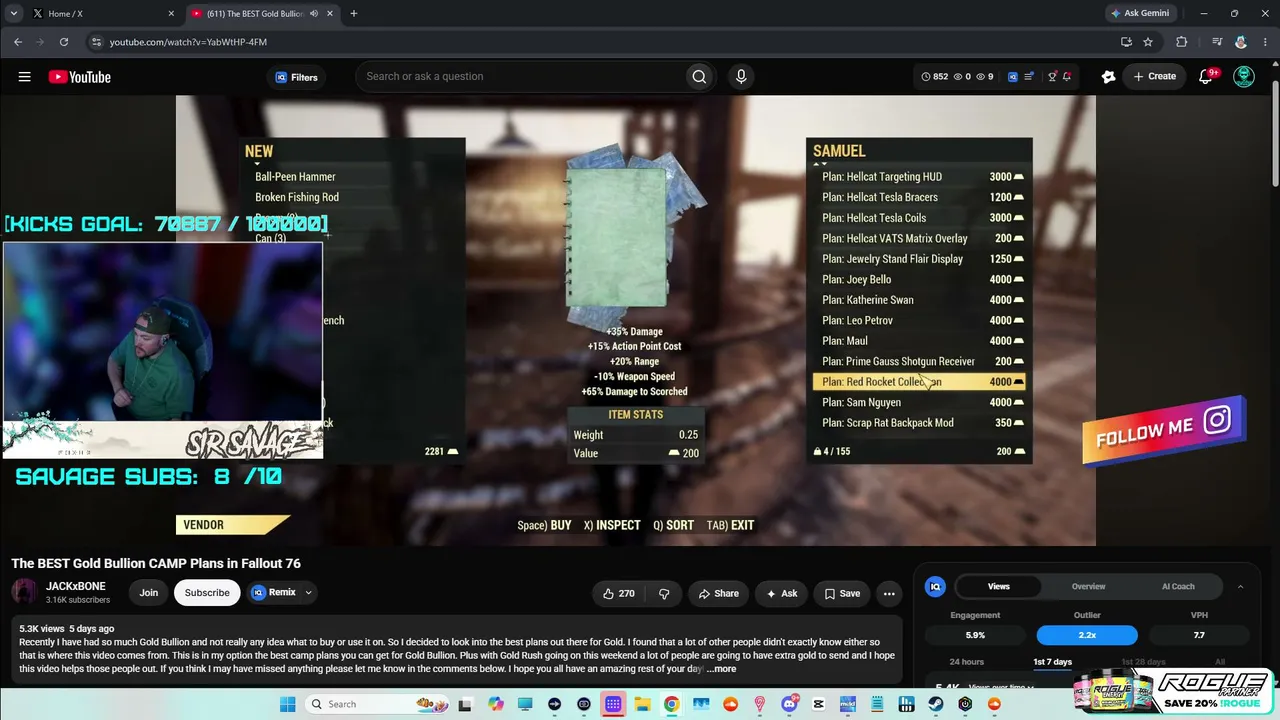The image size is (1280, 720).
Task: Subscribe to JACKxBONE channel
Action: pos(207,593)
